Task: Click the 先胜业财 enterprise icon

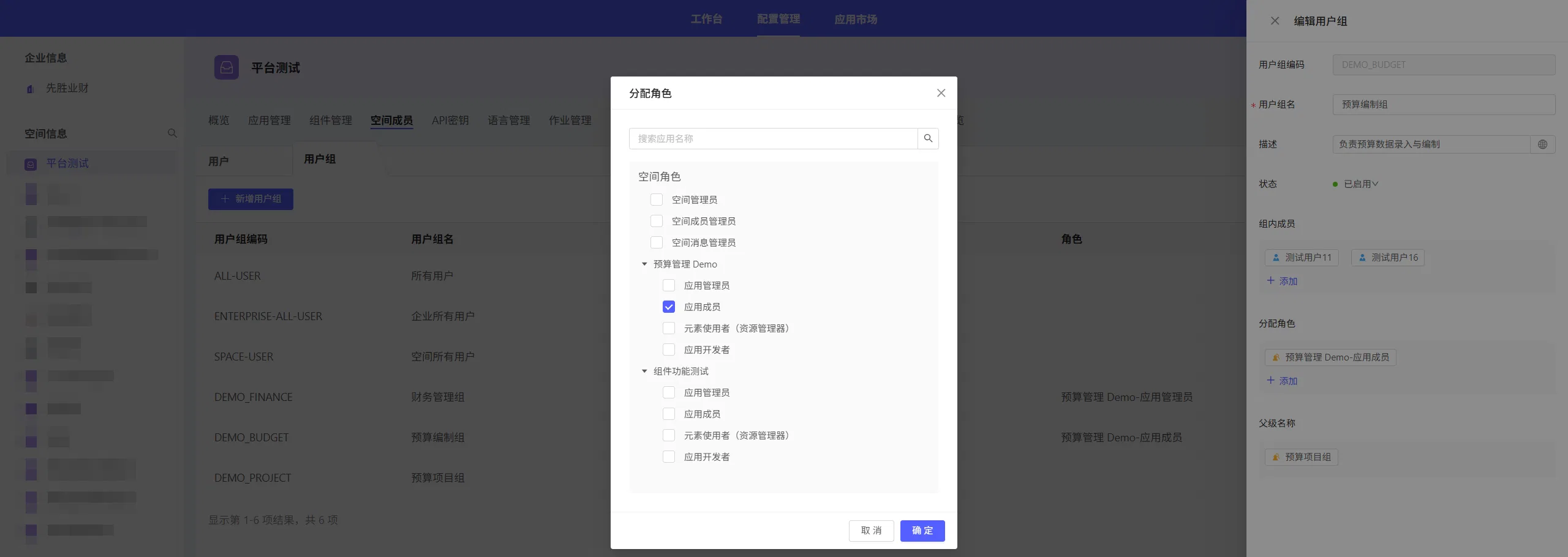Action: [x=31, y=89]
